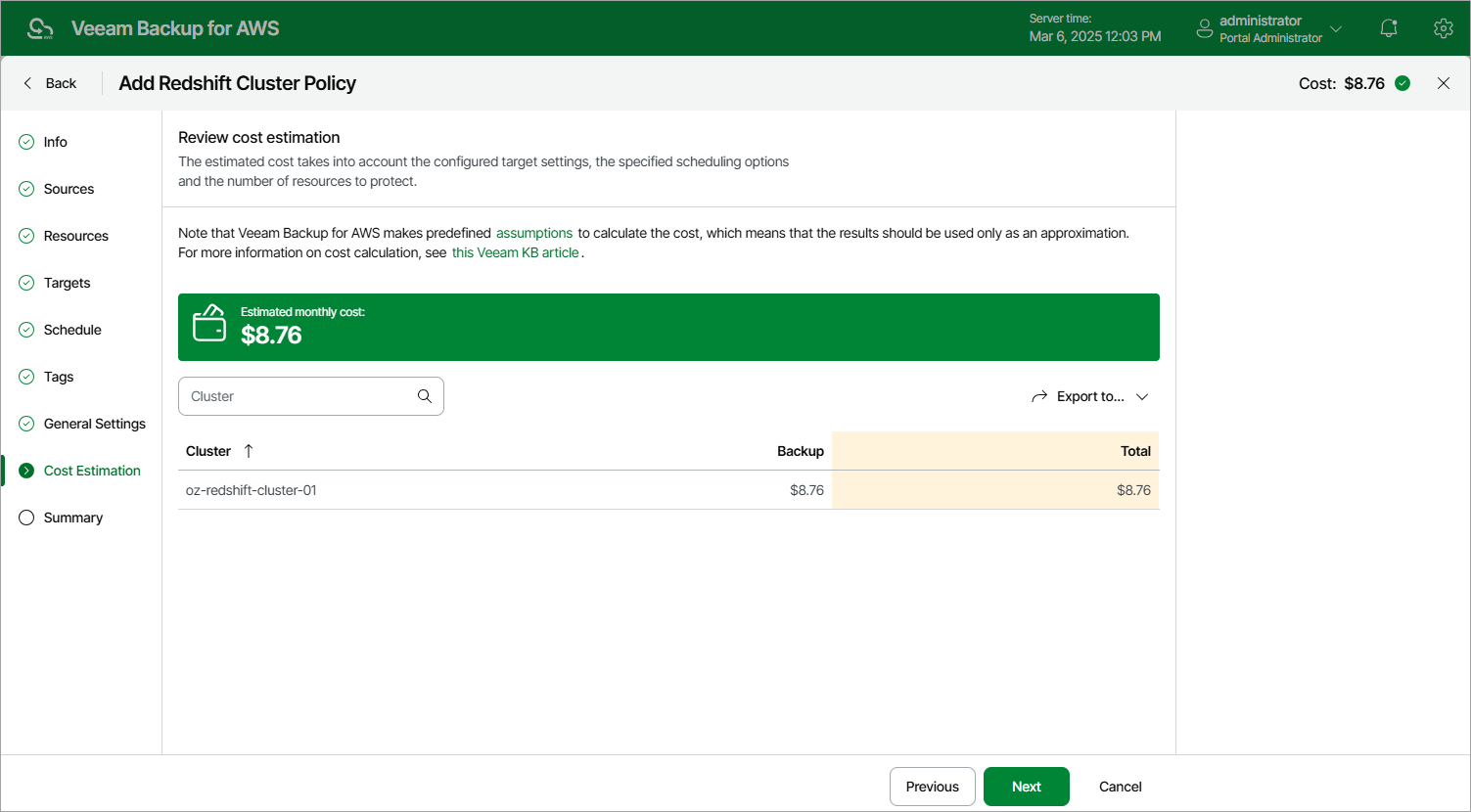
Task: Jump to General Settings step
Action: [x=94, y=424]
